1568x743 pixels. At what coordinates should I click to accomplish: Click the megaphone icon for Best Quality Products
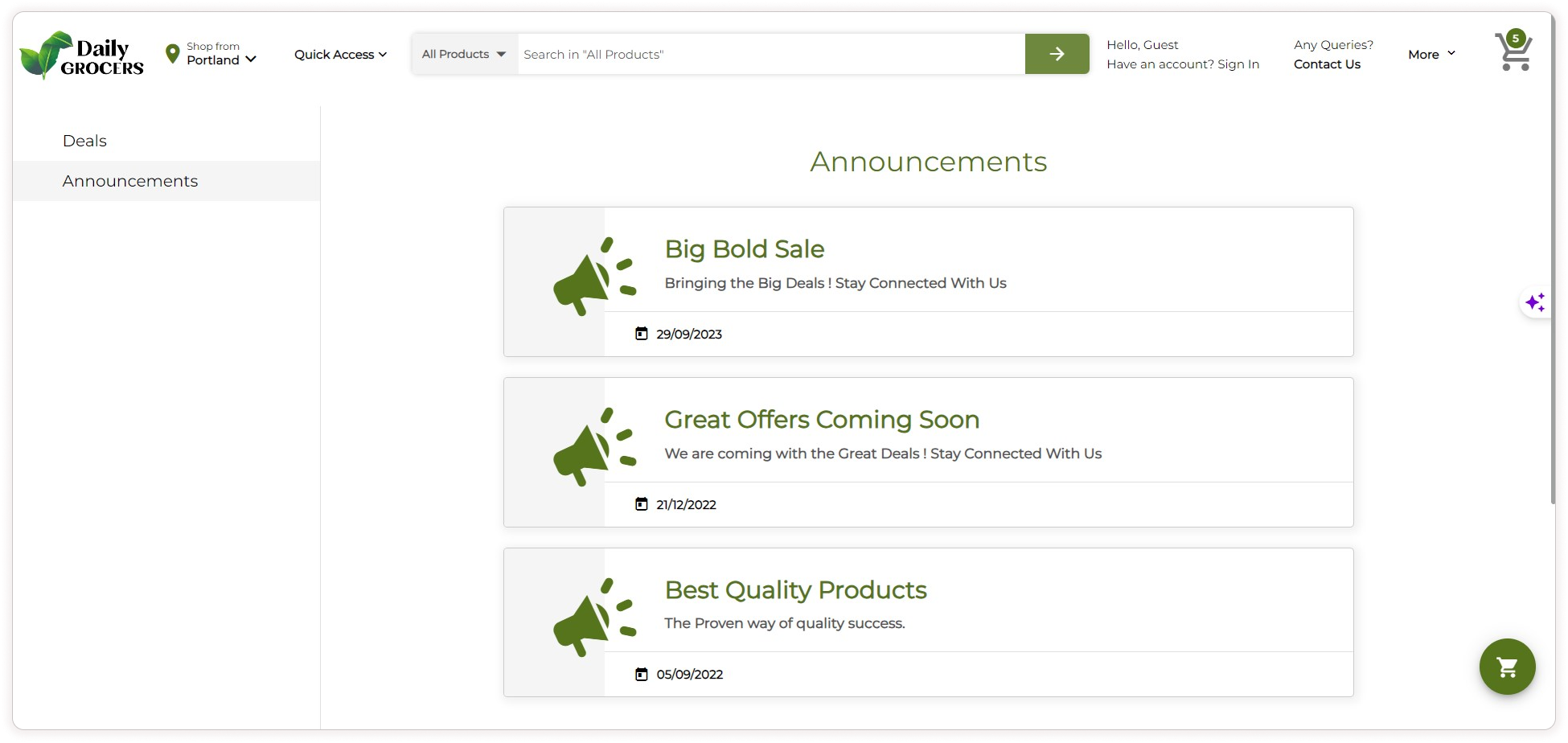pos(594,618)
